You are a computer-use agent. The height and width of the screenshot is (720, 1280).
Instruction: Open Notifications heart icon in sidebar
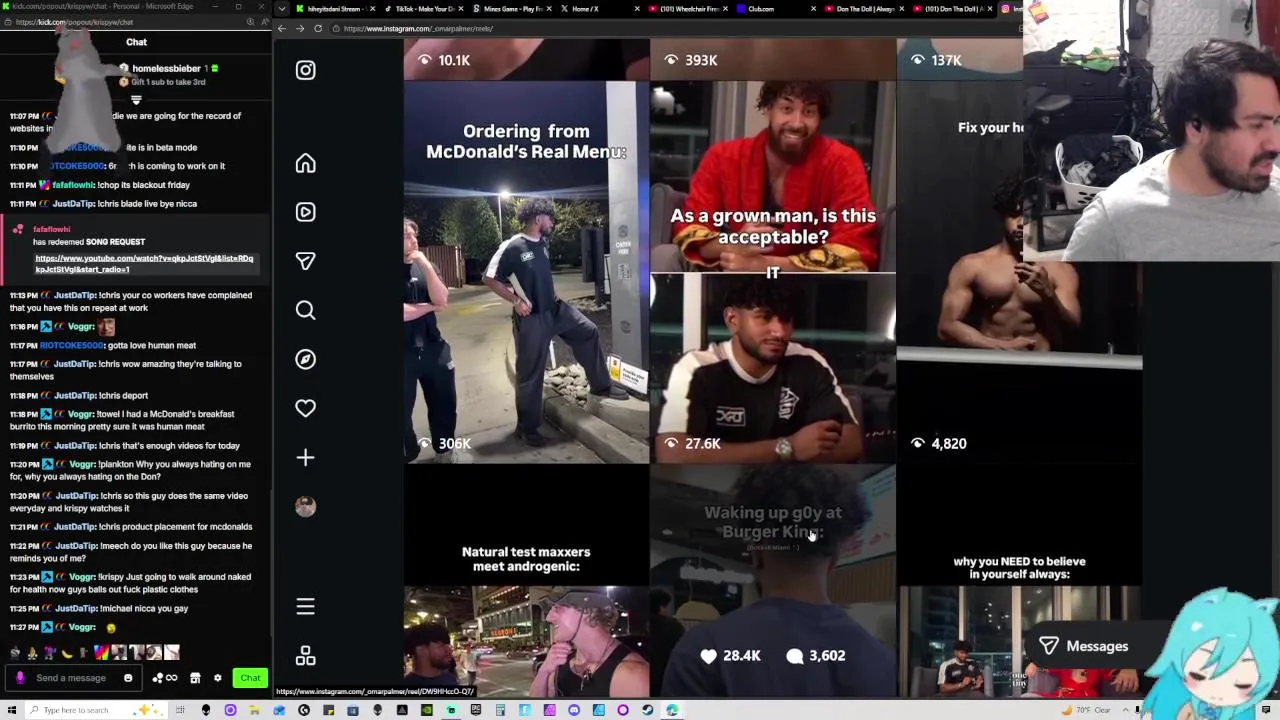305,408
